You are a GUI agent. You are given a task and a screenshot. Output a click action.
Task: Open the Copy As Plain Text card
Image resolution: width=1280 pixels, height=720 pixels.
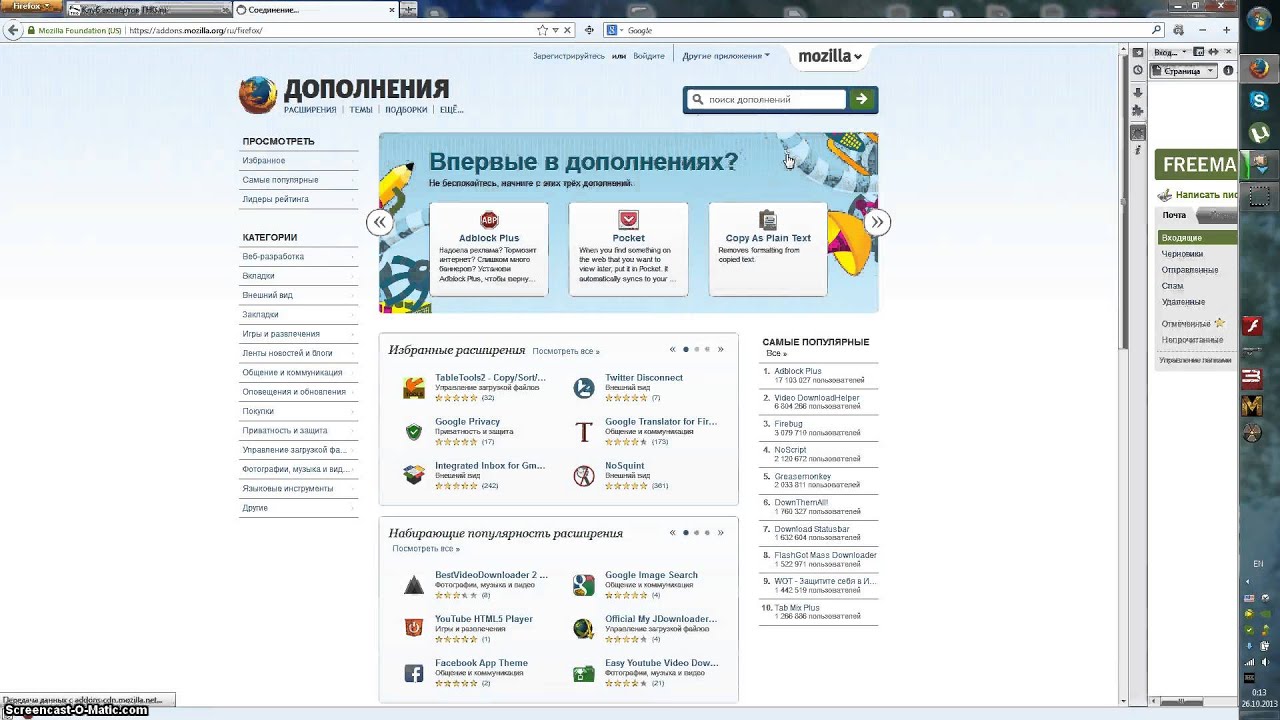(768, 249)
